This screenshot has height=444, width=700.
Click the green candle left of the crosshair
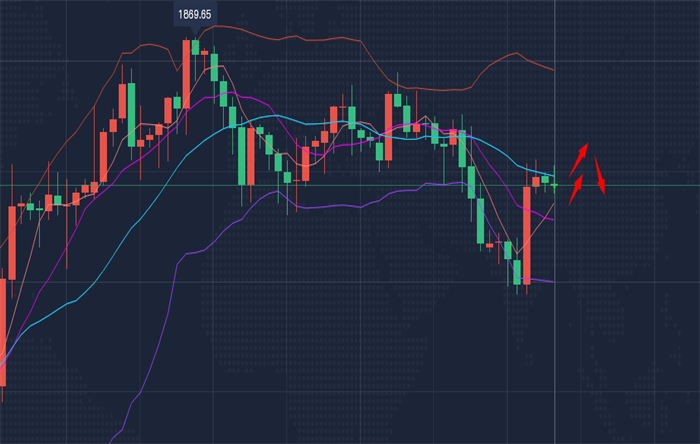click(x=546, y=178)
